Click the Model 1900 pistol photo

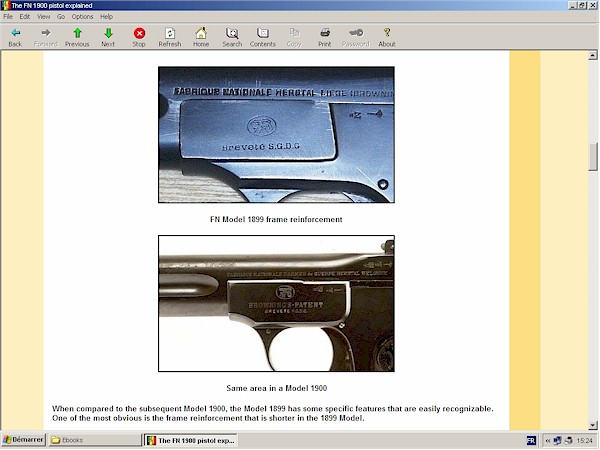tap(276, 303)
